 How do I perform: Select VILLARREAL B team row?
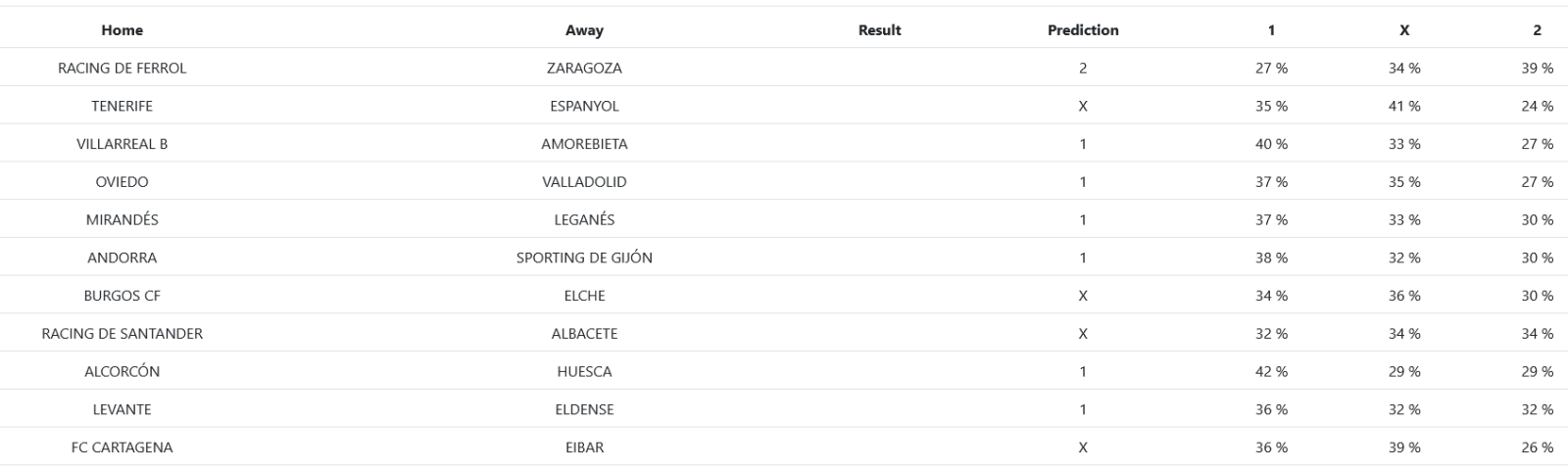pyautogui.click(x=122, y=144)
